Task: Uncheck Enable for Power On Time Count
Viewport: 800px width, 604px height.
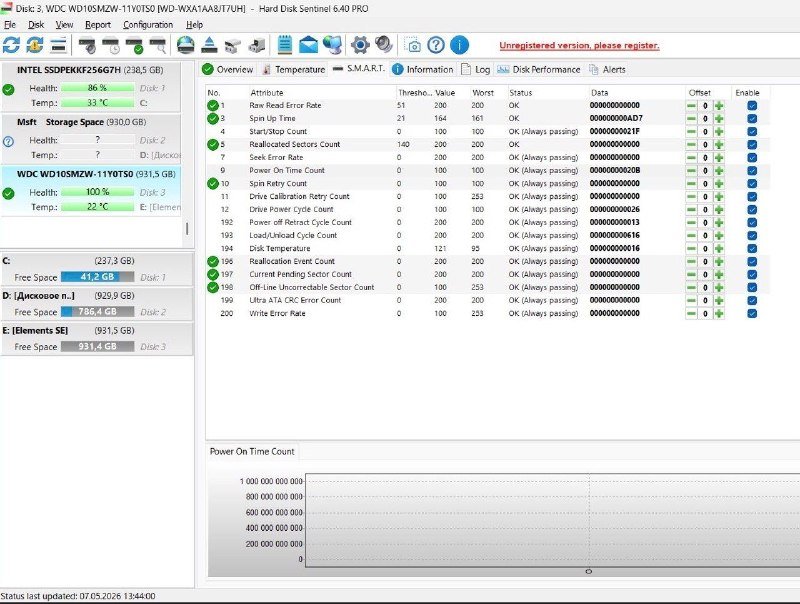Action: (x=752, y=170)
